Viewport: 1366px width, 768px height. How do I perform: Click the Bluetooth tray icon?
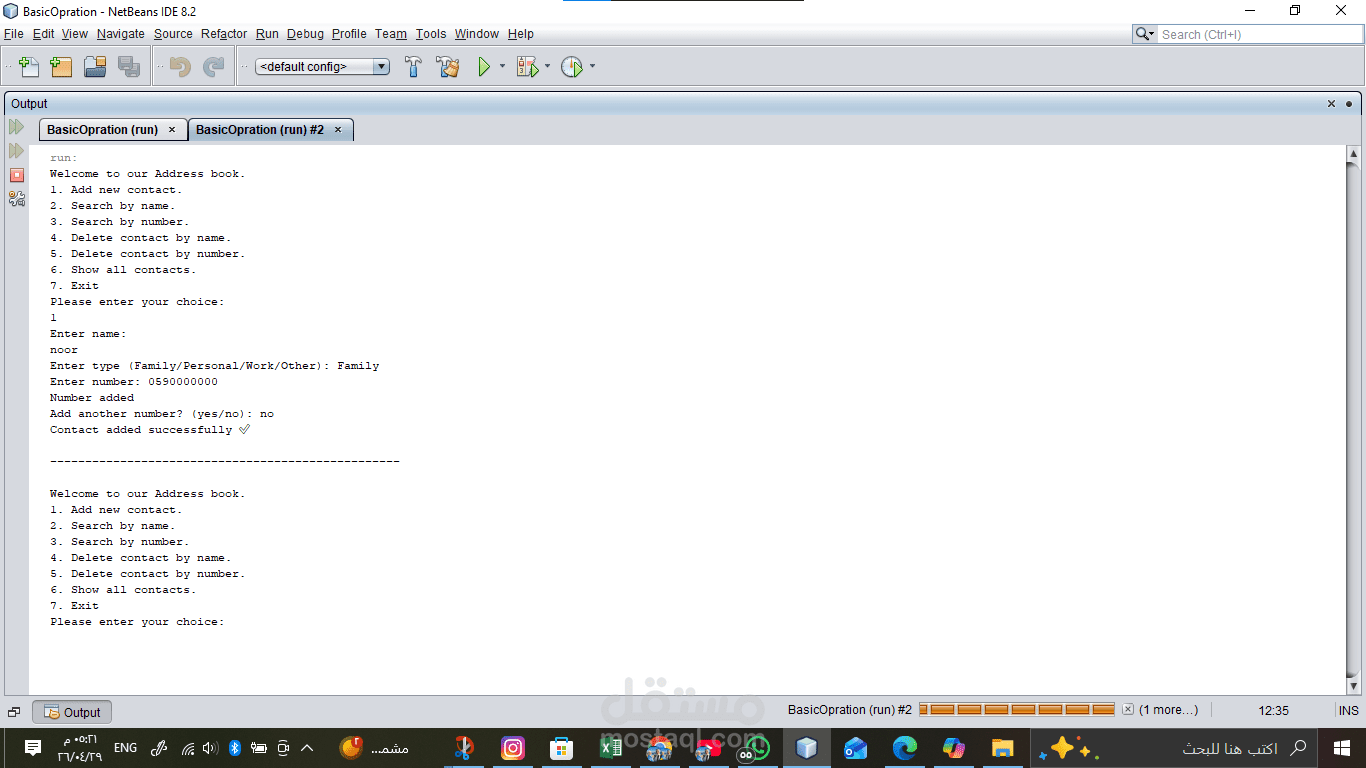coord(235,748)
